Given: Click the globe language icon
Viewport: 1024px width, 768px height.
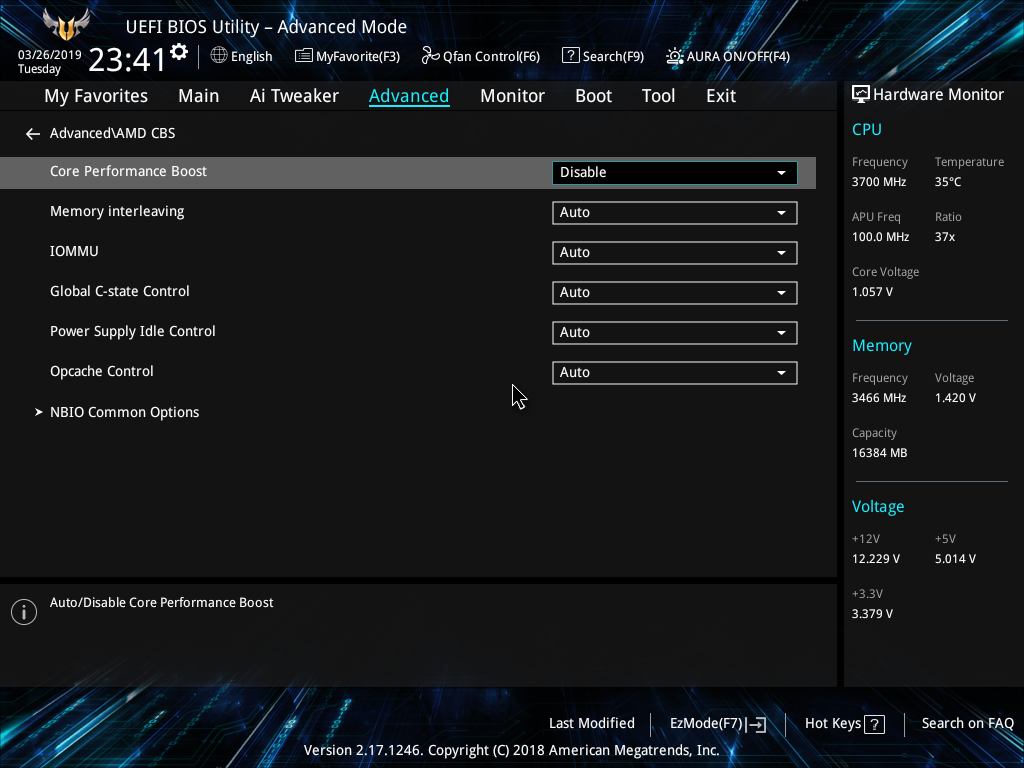Looking at the screenshot, I should [x=219, y=56].
